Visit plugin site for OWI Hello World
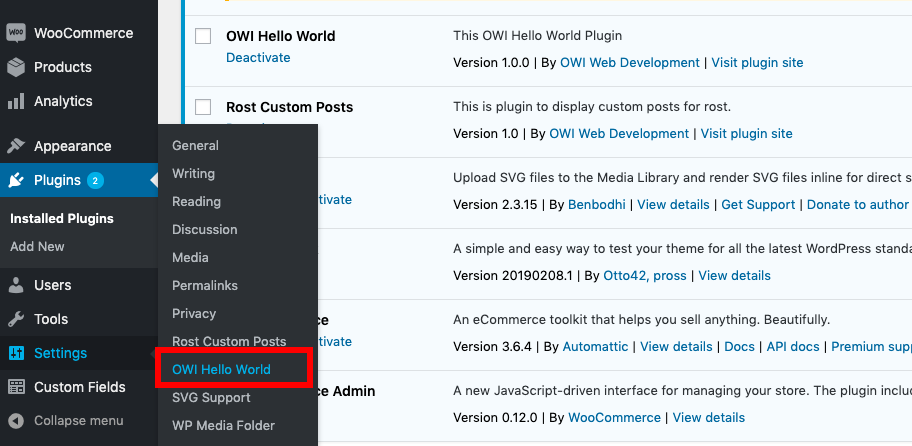The width and height of the screenshot is (912, 446). [757, 62]
